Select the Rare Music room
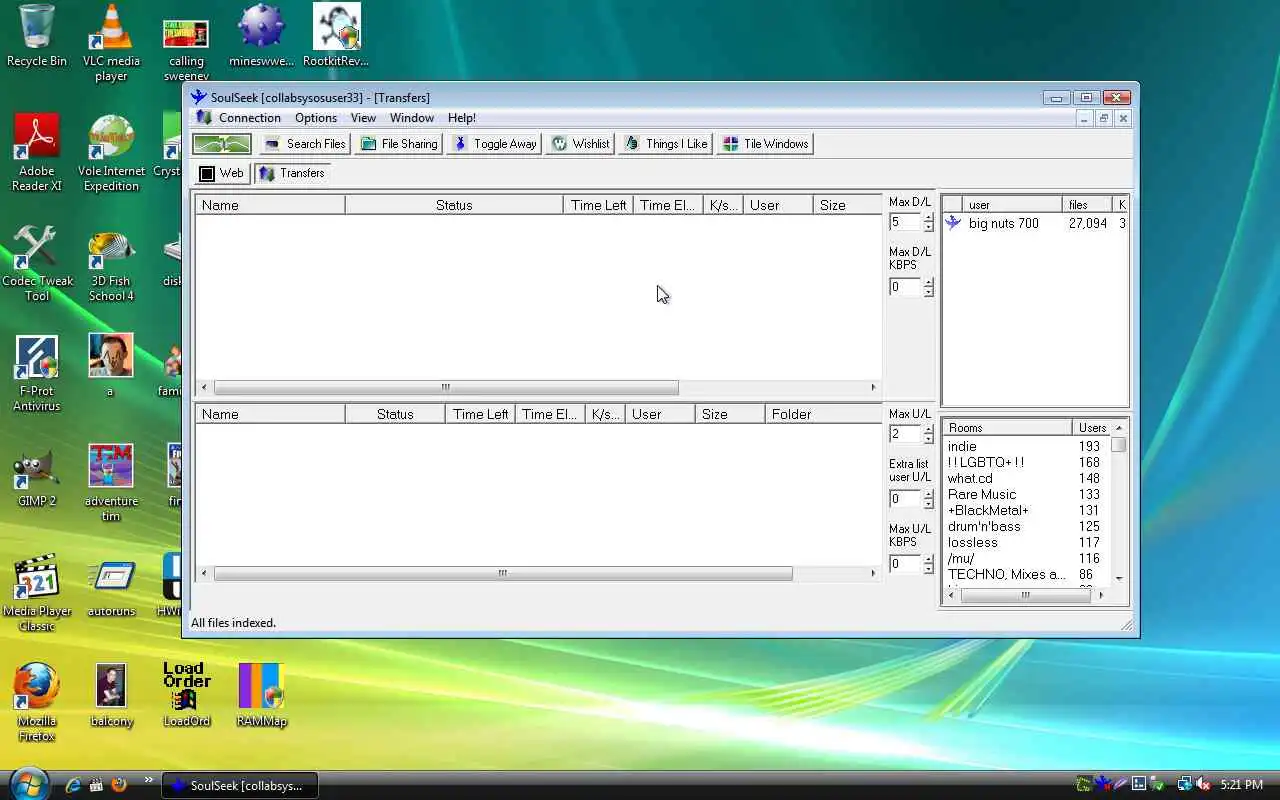 click(1027, 494)
